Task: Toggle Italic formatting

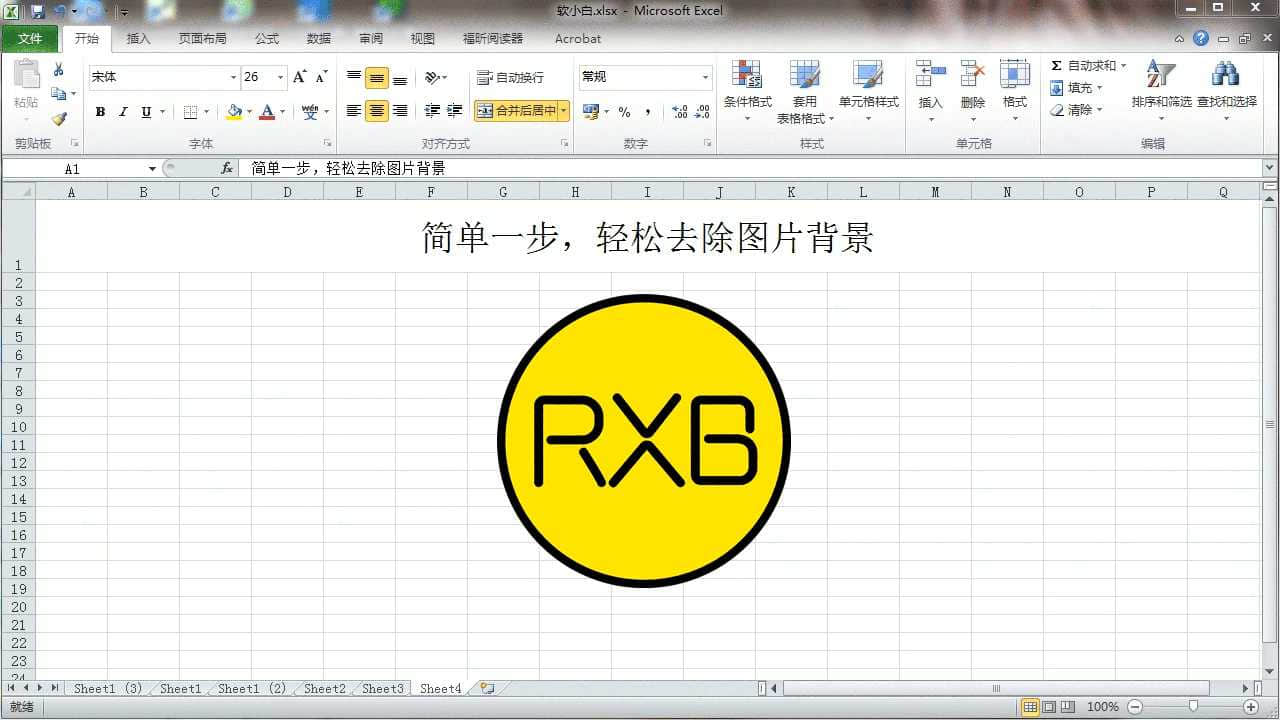Action: (123, 112)
